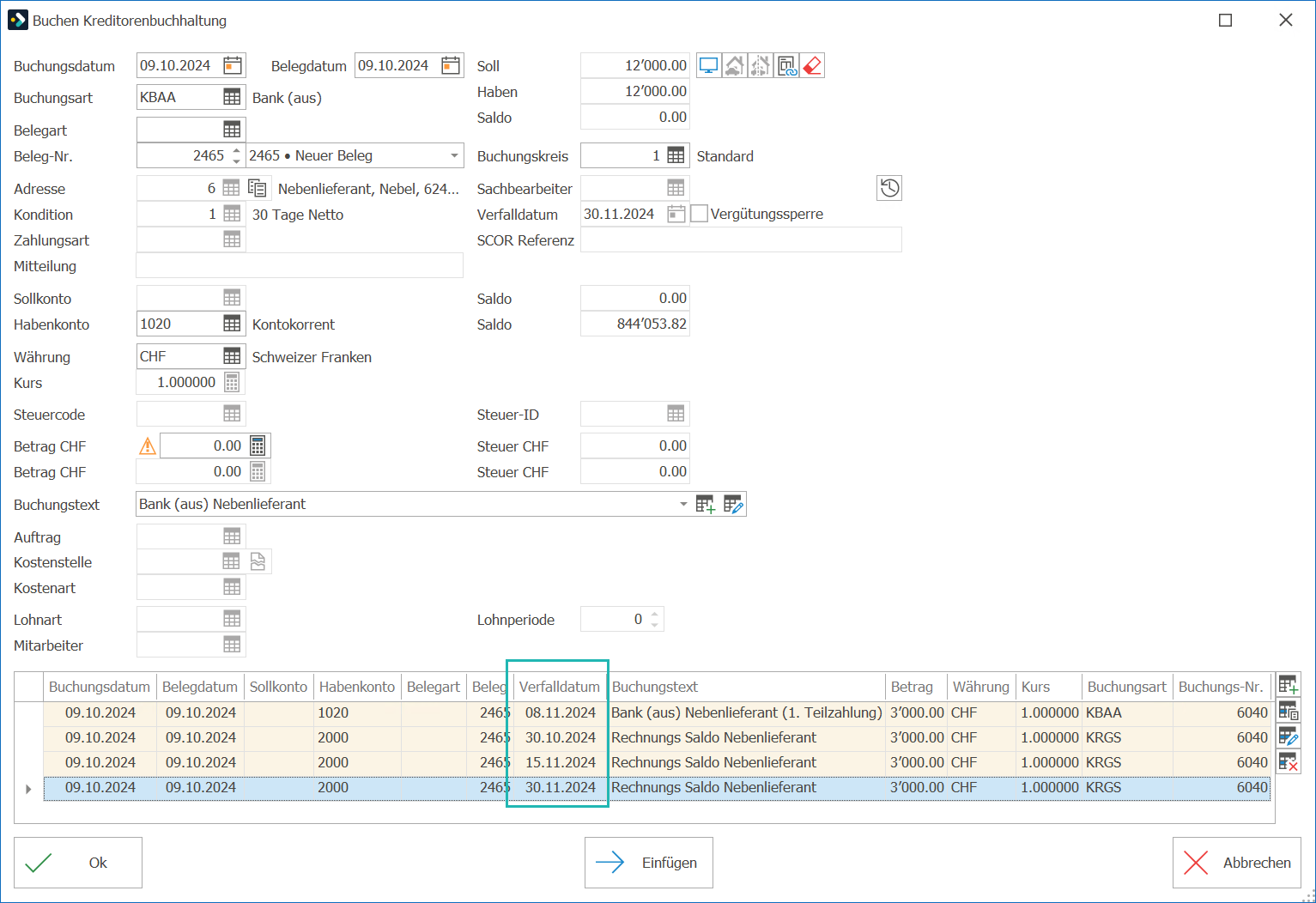Click the Abbrechen button

click(x=1237, y=863)
